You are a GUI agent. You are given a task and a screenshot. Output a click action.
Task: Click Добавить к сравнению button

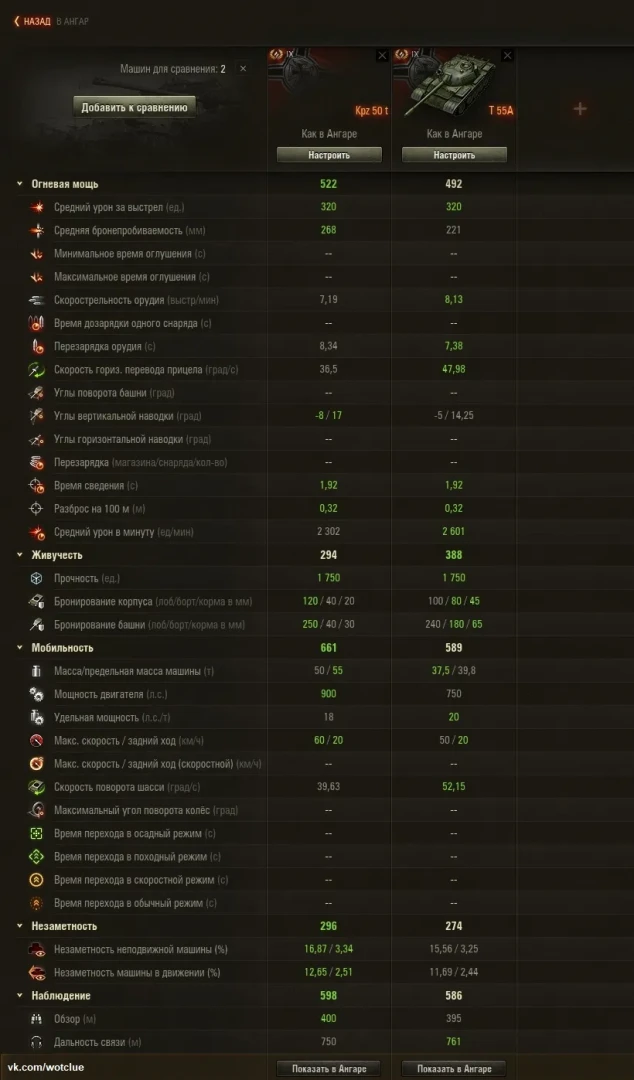pyautogui.click(x=135, y=107)
